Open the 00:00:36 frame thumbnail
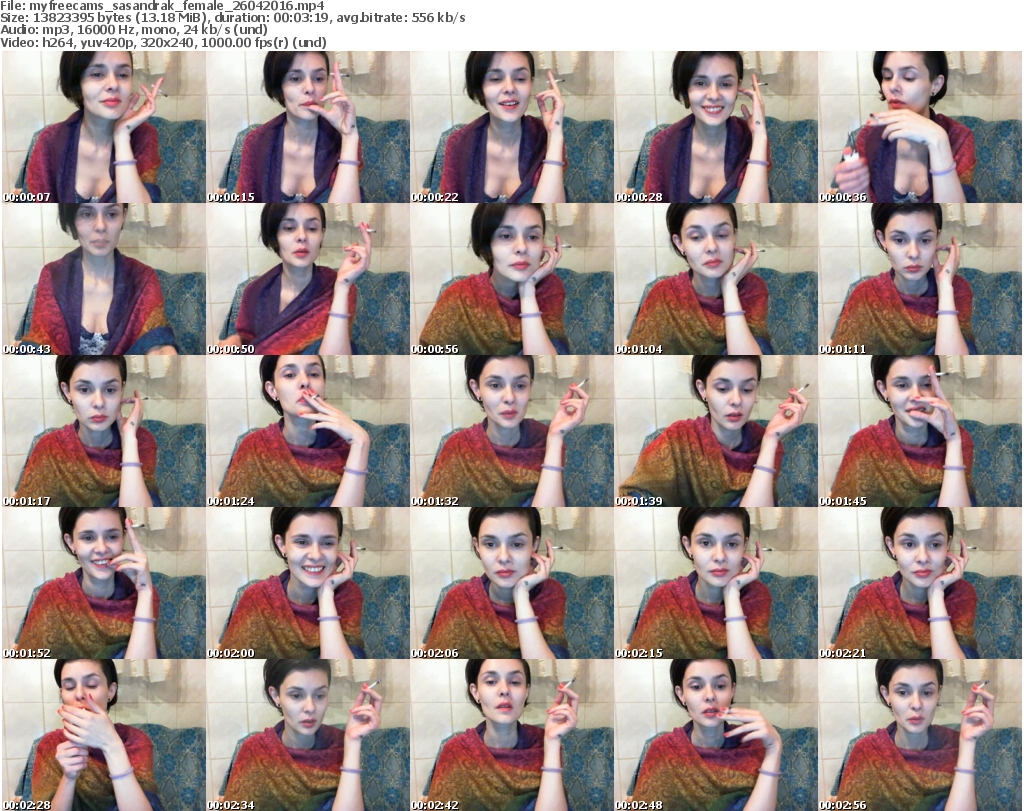Screen dimensions: 1024x811 (920, 127)
